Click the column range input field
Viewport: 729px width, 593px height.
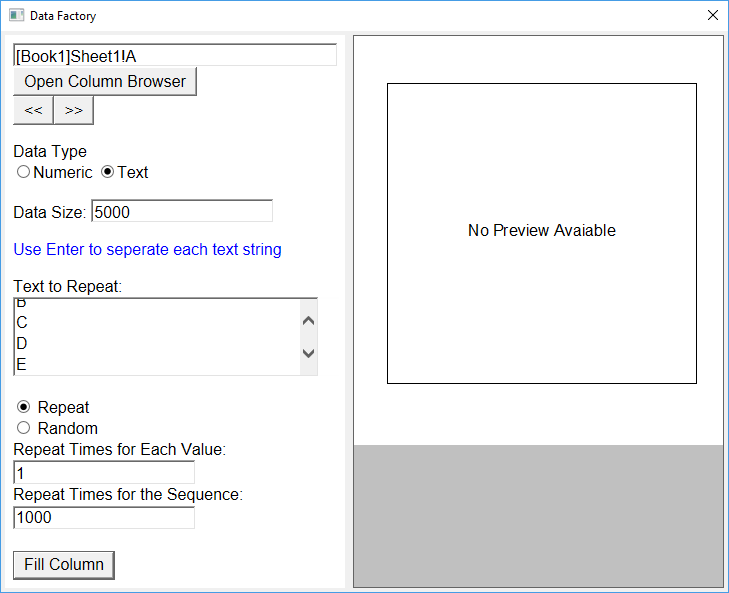pyautogui.click(x=175, y=55)
